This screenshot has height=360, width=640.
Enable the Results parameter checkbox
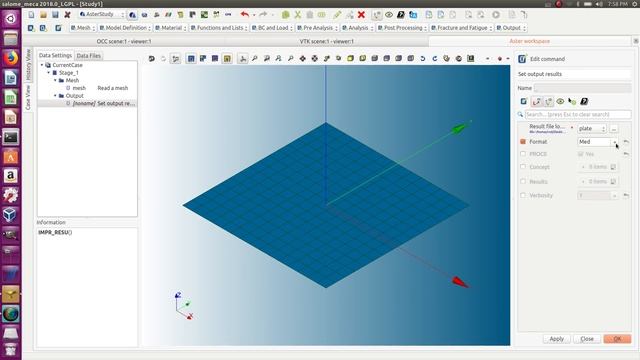click(x=523, y=181)
